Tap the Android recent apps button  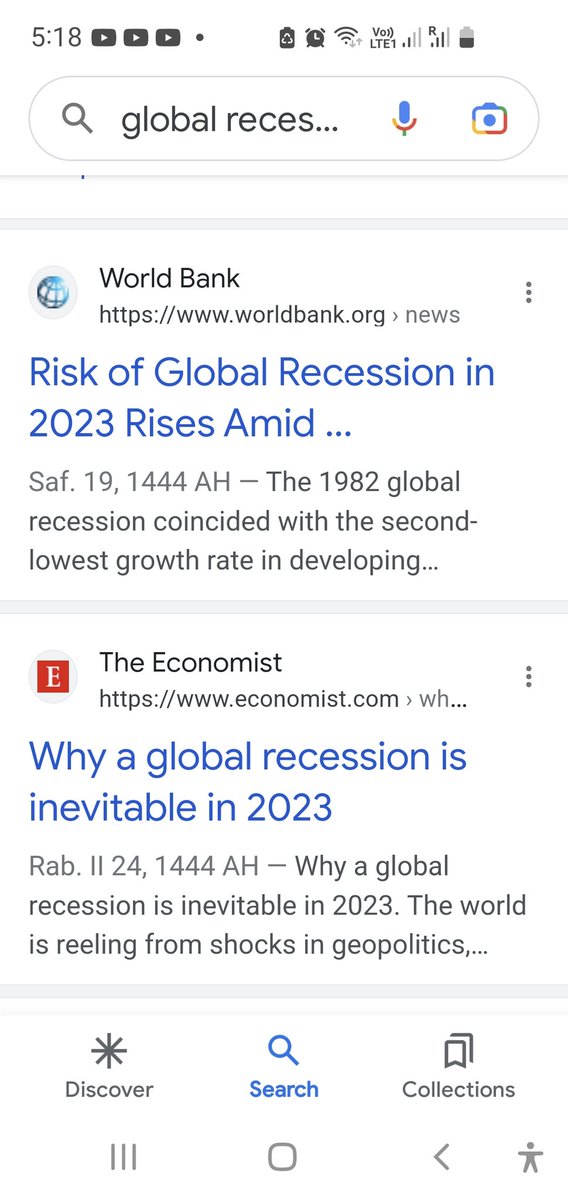click(x=123, y=1157)
